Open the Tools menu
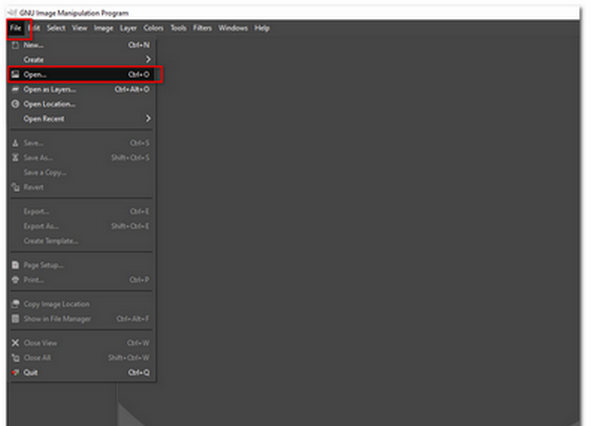 pyautogui.click(x=178, y=28)
